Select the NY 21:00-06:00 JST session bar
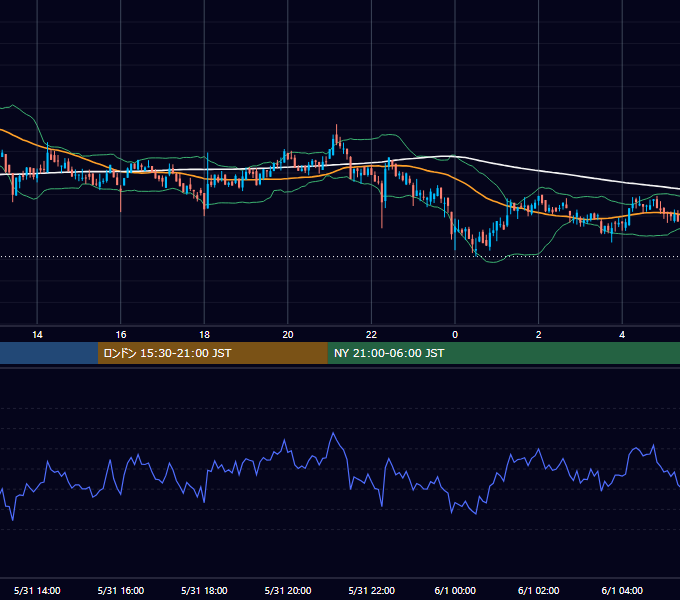Viewport: 680px width, 600px height. [x=503, y=353]
